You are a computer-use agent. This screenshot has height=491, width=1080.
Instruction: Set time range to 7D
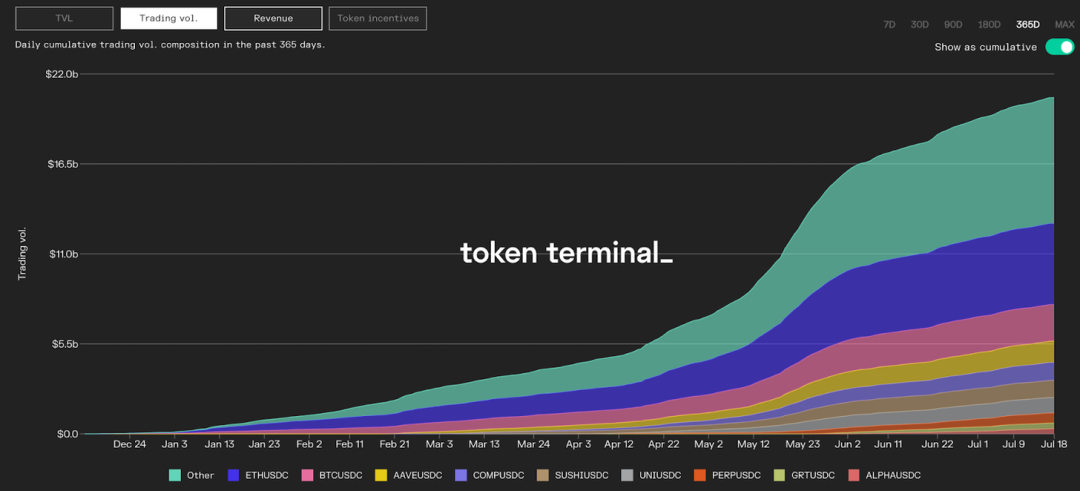pyautogui.click(x=889, y=25)
